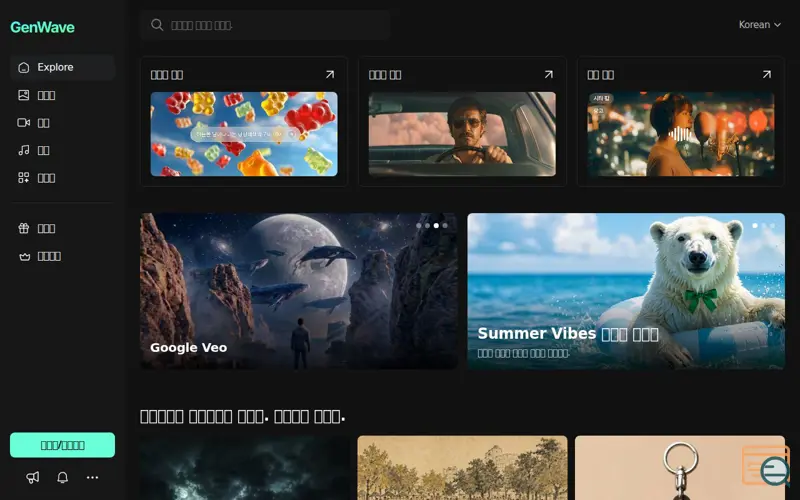Viewport: 800px width, 500px height.
Task: Select second carousel dot on Google Veo banner
Action: point(428,226)
